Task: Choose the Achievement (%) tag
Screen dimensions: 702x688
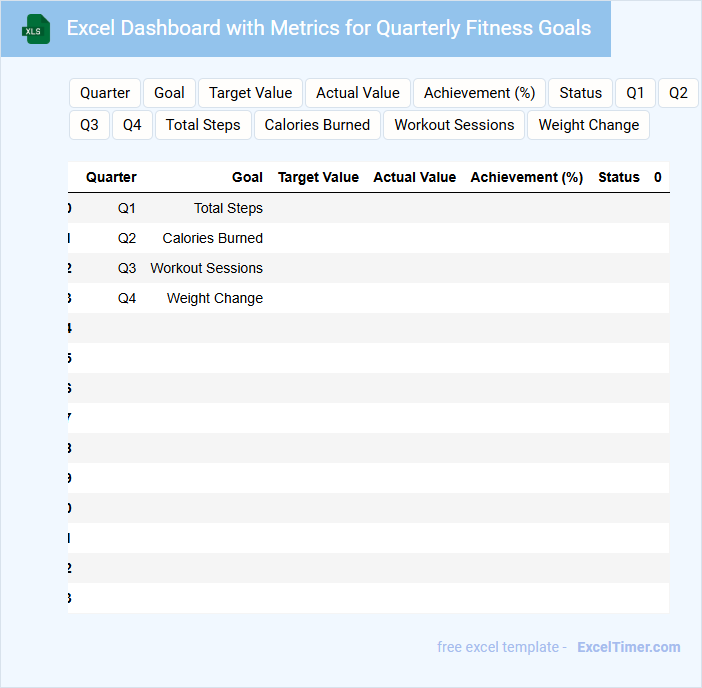Action: click(480, 93)
